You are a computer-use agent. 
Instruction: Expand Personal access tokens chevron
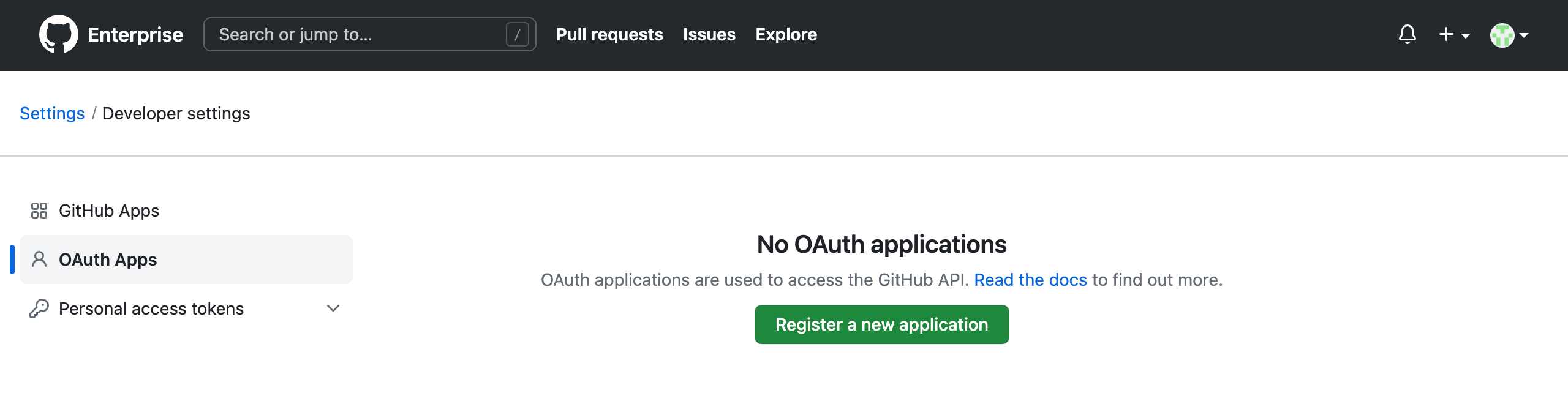333,308
